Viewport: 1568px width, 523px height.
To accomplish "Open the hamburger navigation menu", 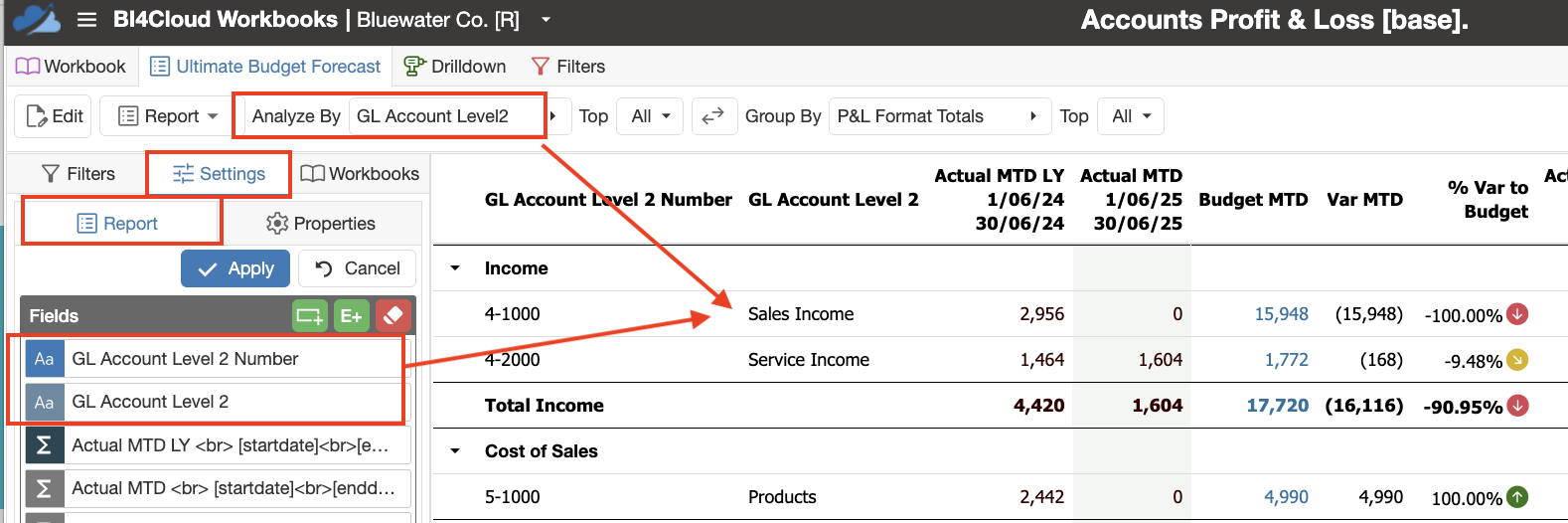I will 86,20.
